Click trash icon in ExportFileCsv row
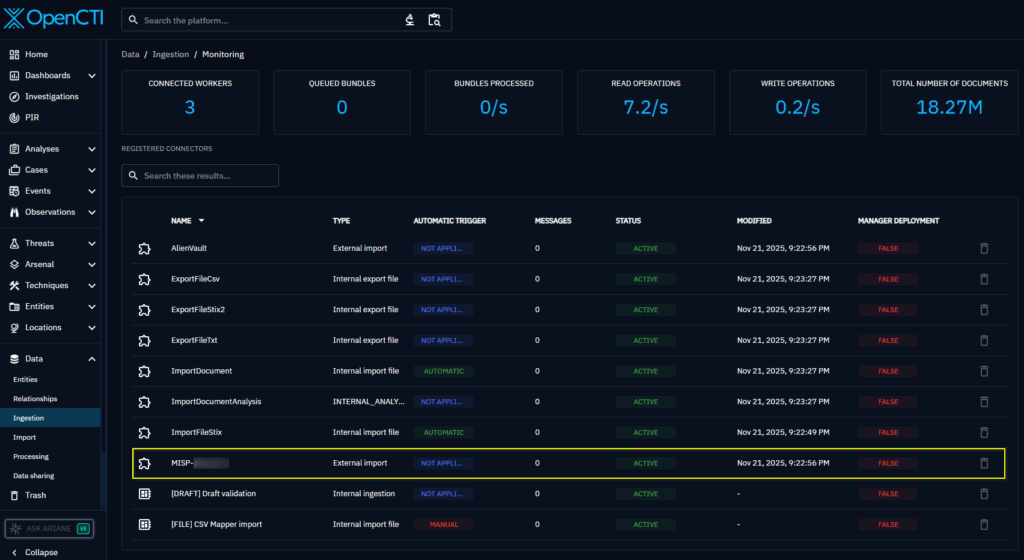1024x560 pixels. pos(983,279)
